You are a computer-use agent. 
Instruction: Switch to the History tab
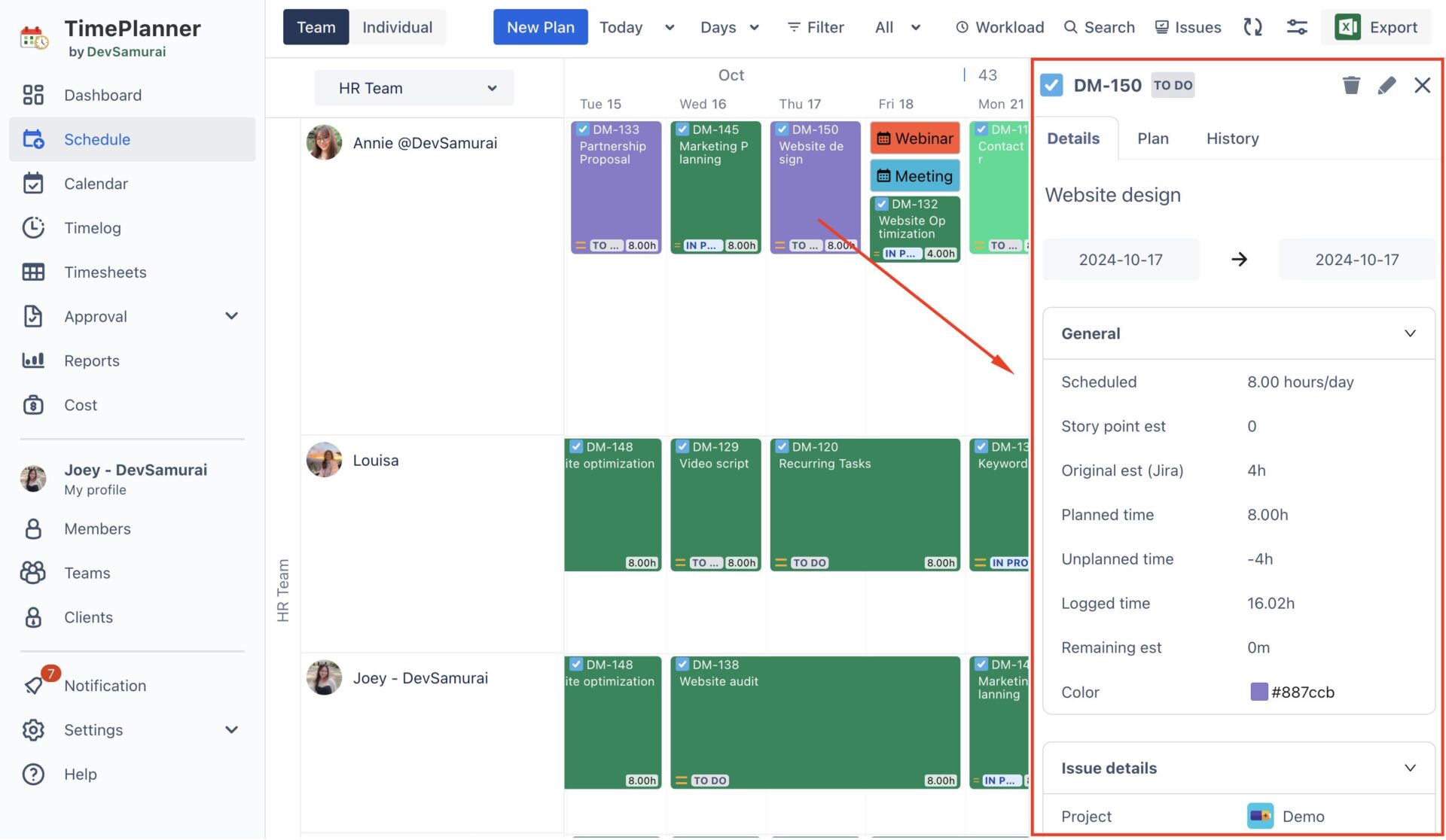[1232, 138]
